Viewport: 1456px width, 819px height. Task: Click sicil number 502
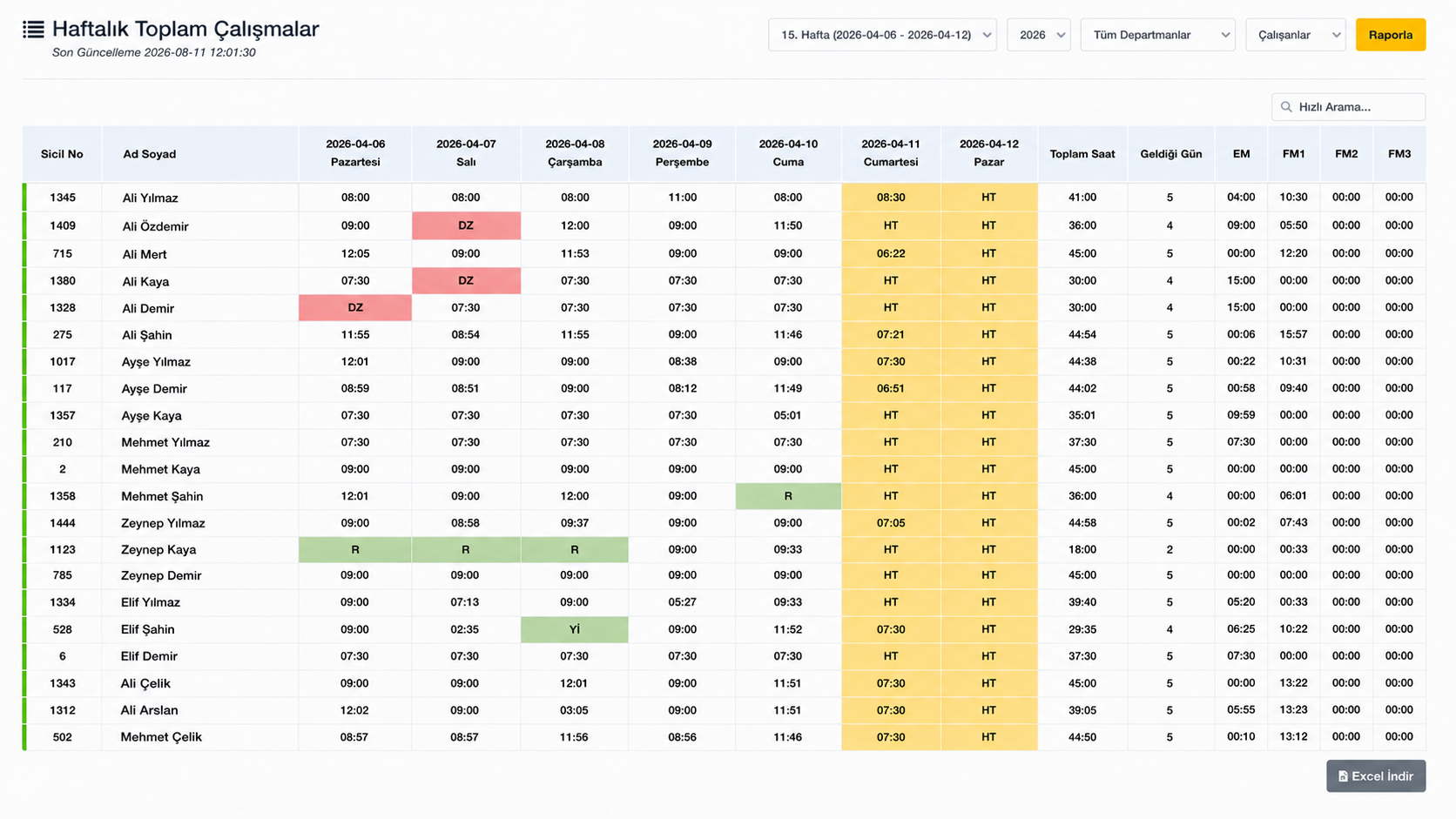(63, 736)
